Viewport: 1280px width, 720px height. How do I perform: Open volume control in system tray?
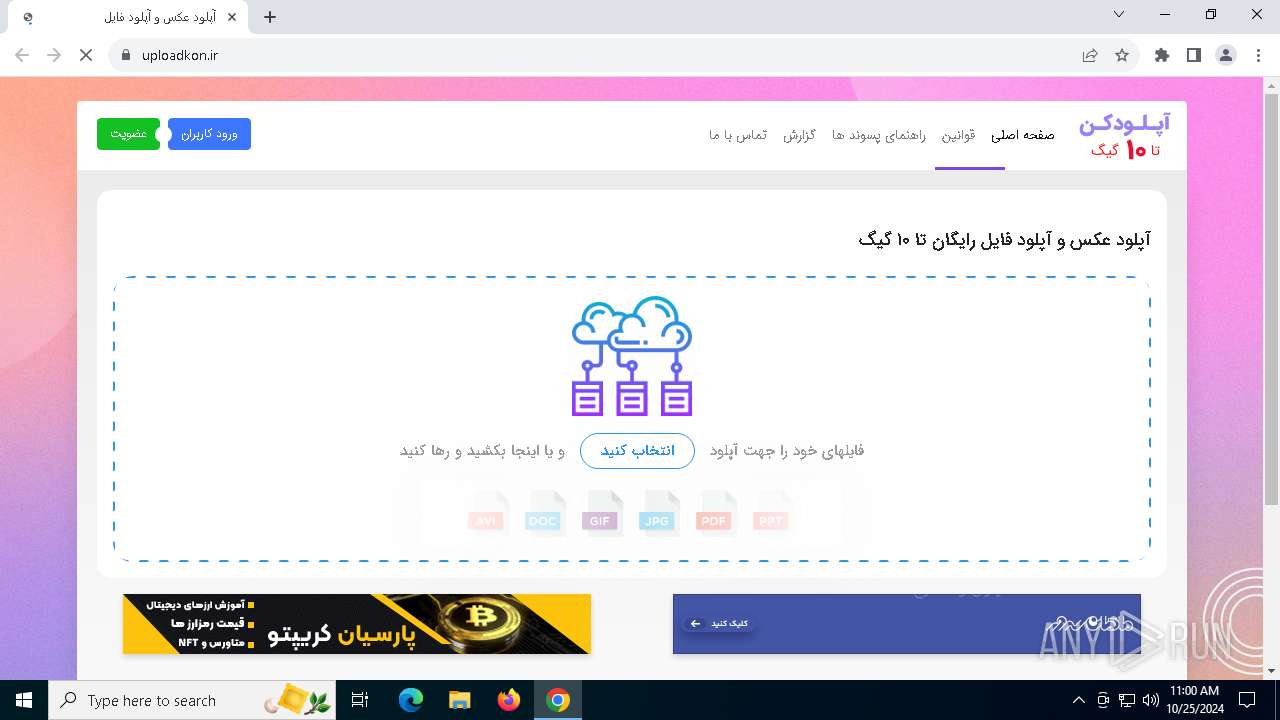pos(1151,700)
